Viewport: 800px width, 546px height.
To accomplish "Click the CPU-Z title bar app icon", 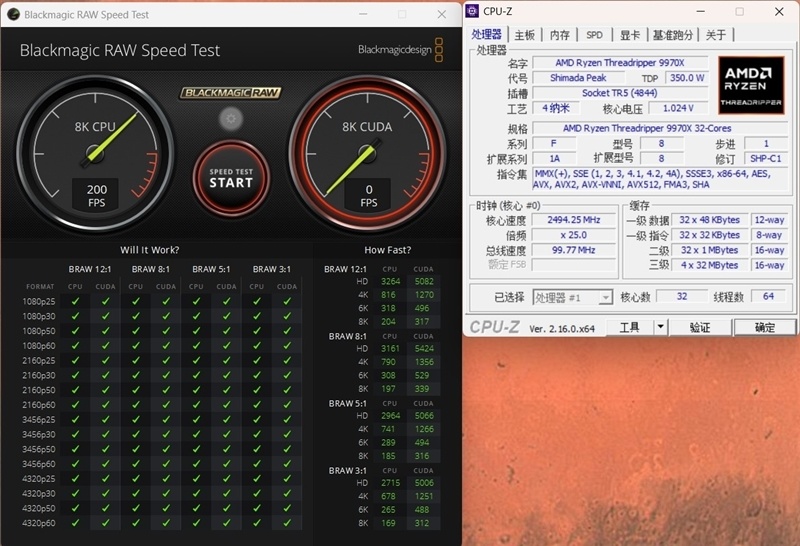I will coord(473,11).
